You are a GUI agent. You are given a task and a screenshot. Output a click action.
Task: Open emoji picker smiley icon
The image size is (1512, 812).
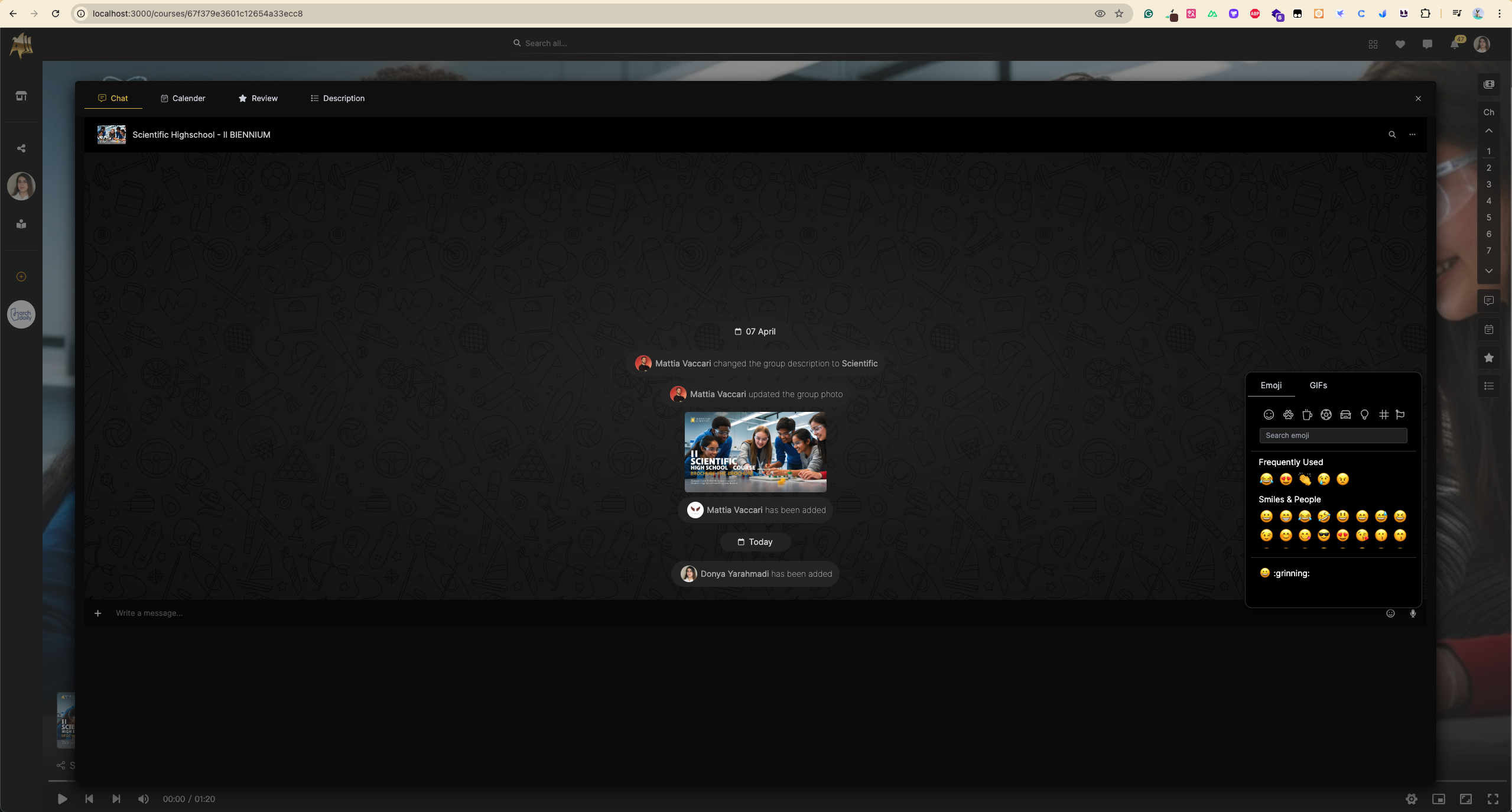click(1390, 613)
